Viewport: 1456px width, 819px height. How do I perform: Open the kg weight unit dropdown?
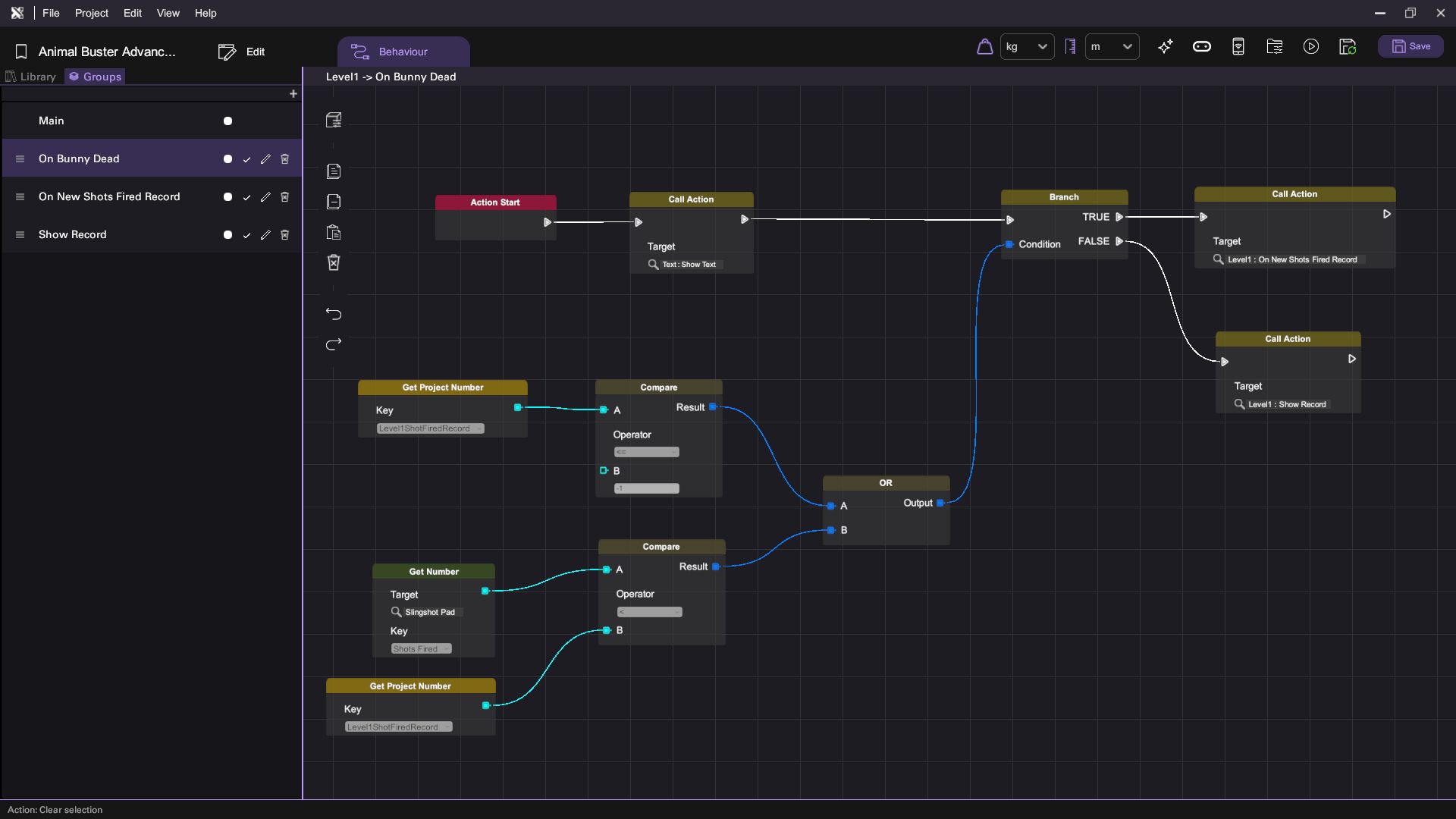click(1027, 47)
